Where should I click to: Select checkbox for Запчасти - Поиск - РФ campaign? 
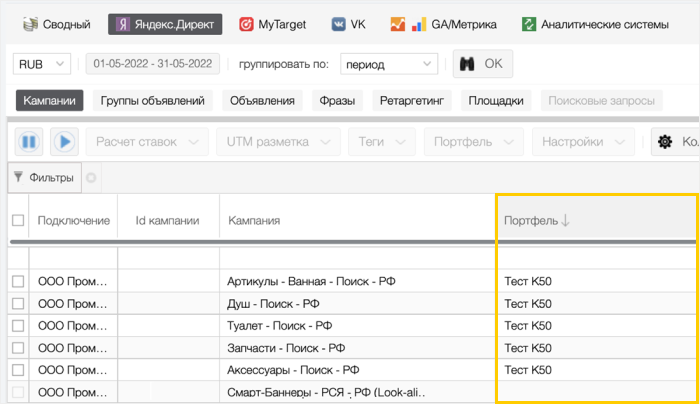pos(18,348)
